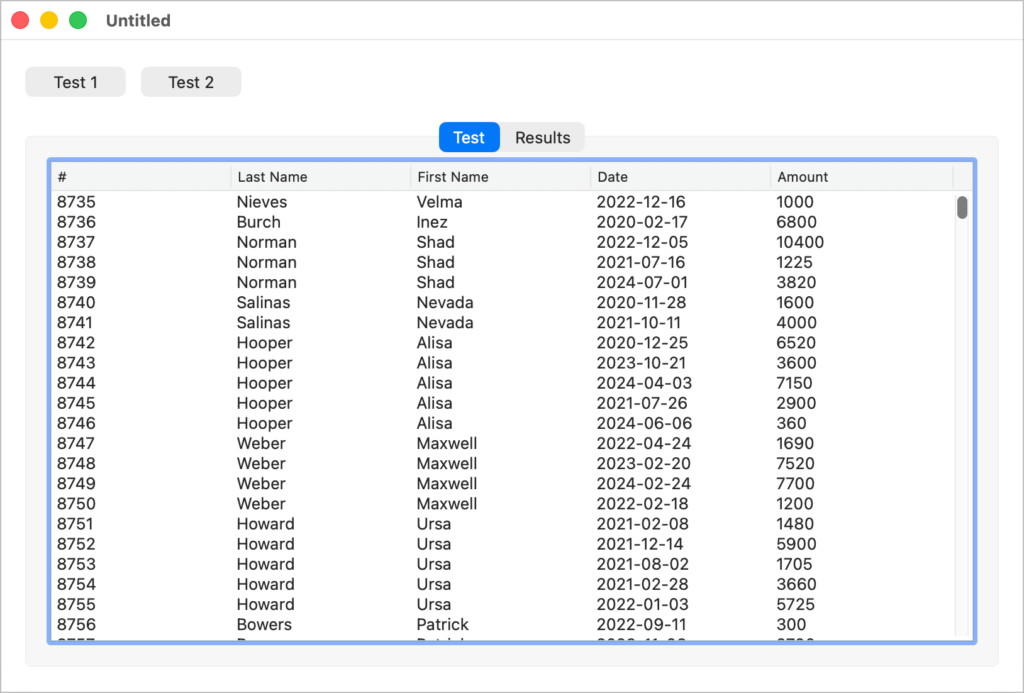Screen dimensions: 1024x693
Task: Click the Test 1 button
Action: 75,82
